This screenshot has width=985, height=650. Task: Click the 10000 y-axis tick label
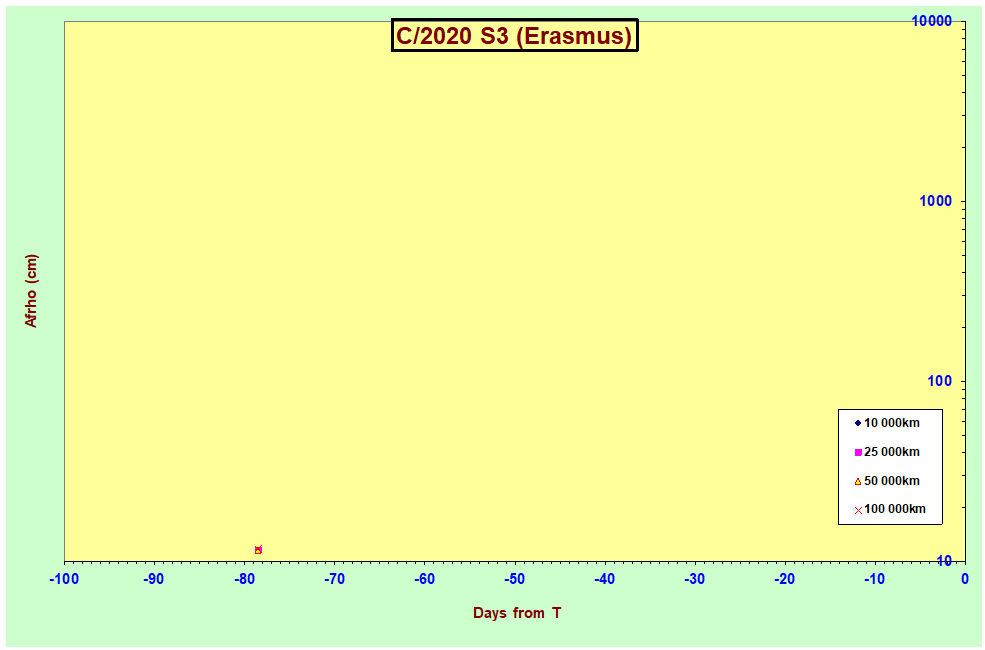click(x=932, y=21)
